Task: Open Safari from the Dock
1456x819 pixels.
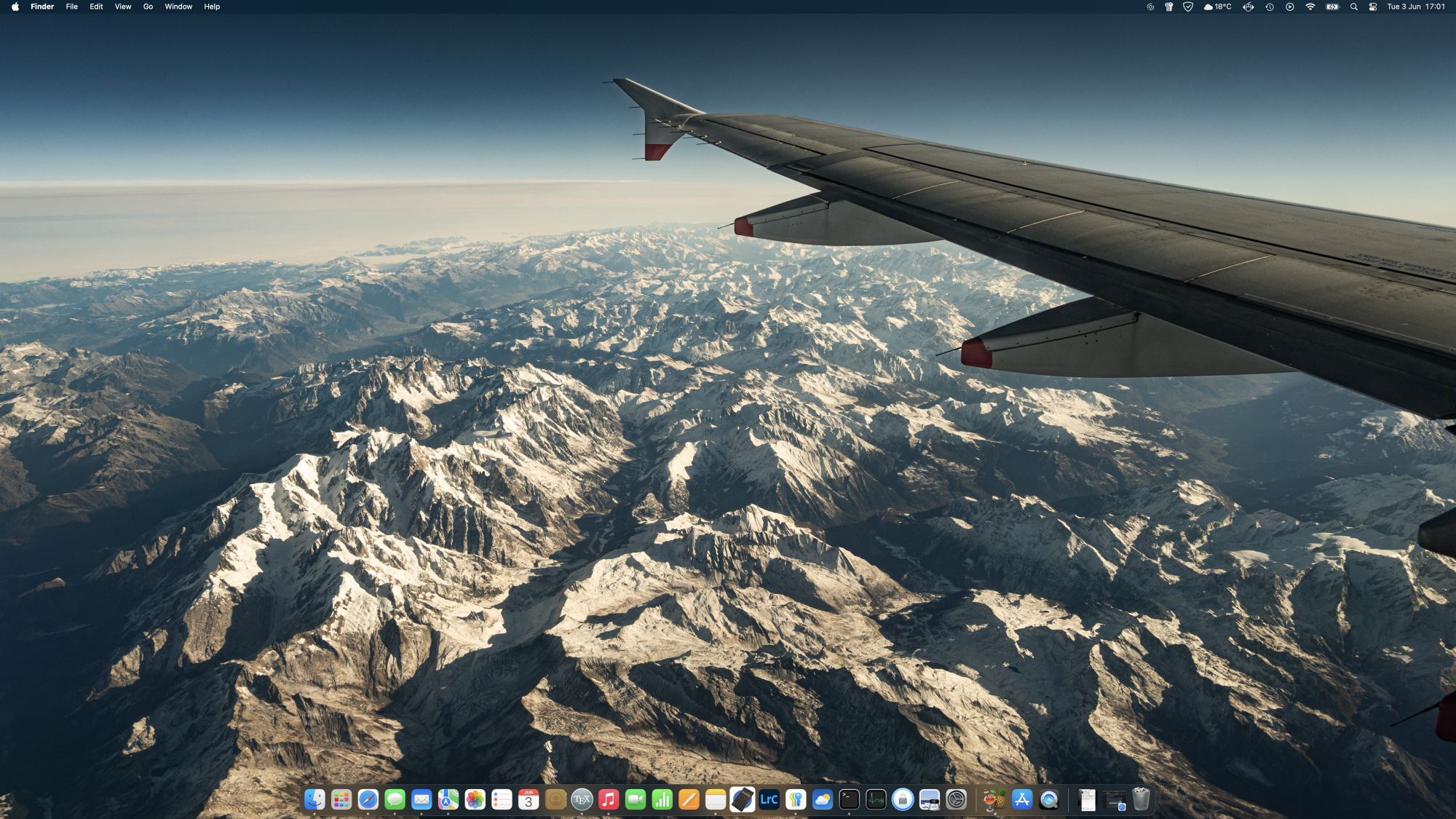Action: (x=368, y=799)
